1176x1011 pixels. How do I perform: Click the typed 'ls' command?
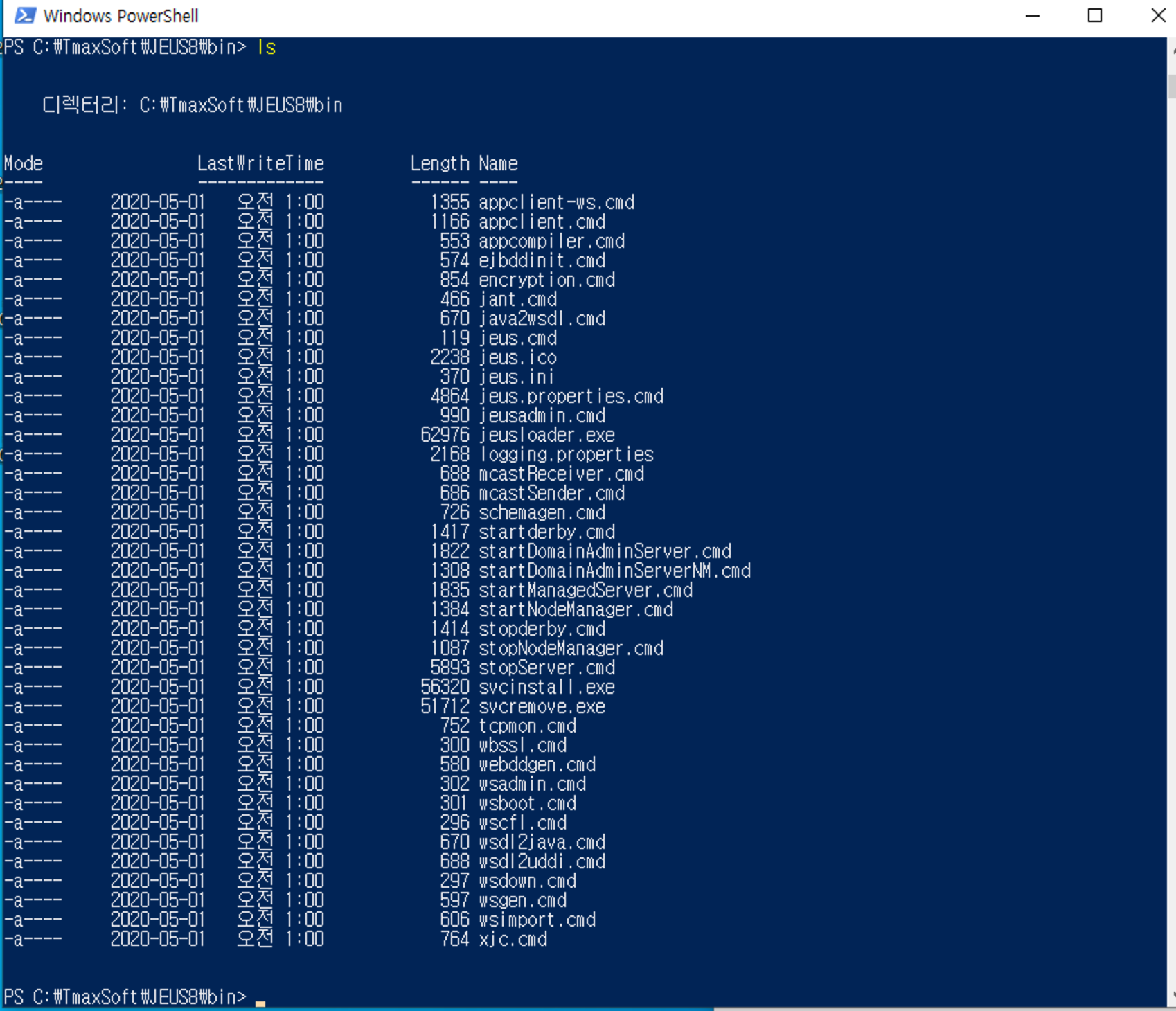(x=267, y=47)
